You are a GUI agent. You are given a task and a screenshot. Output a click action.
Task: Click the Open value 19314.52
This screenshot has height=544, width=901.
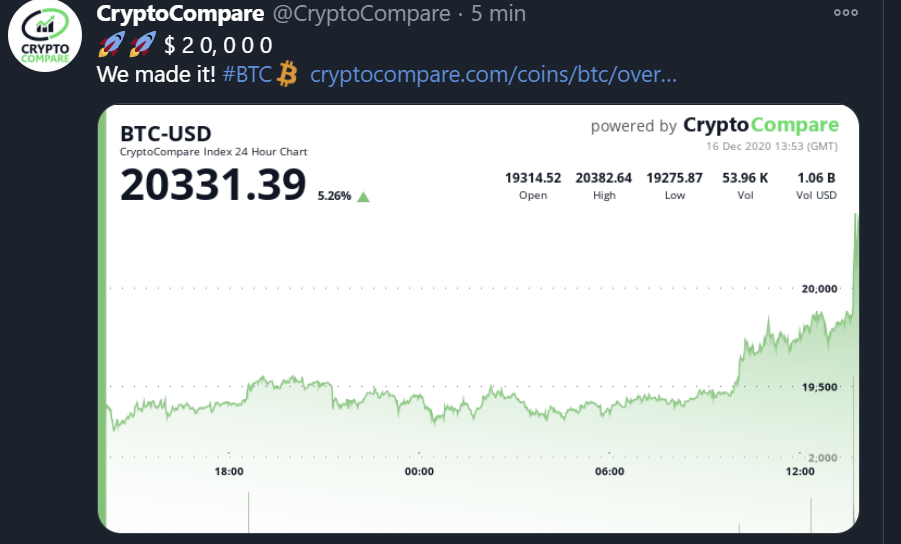533,178
